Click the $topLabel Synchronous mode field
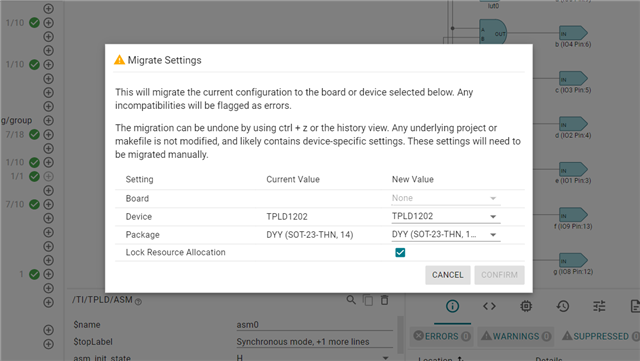 tap(314, 342)
